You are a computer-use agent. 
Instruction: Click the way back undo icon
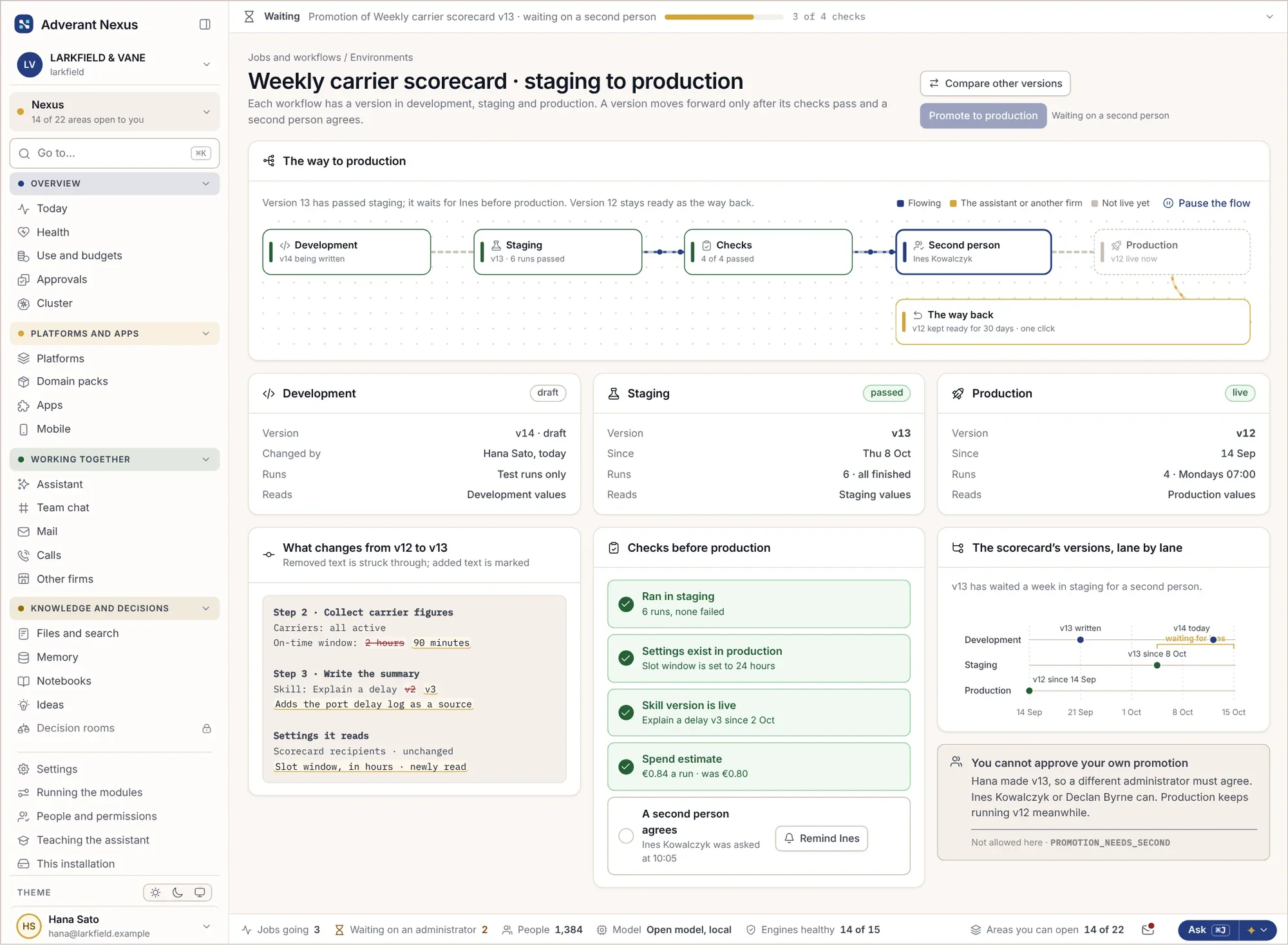click(918, 315)
